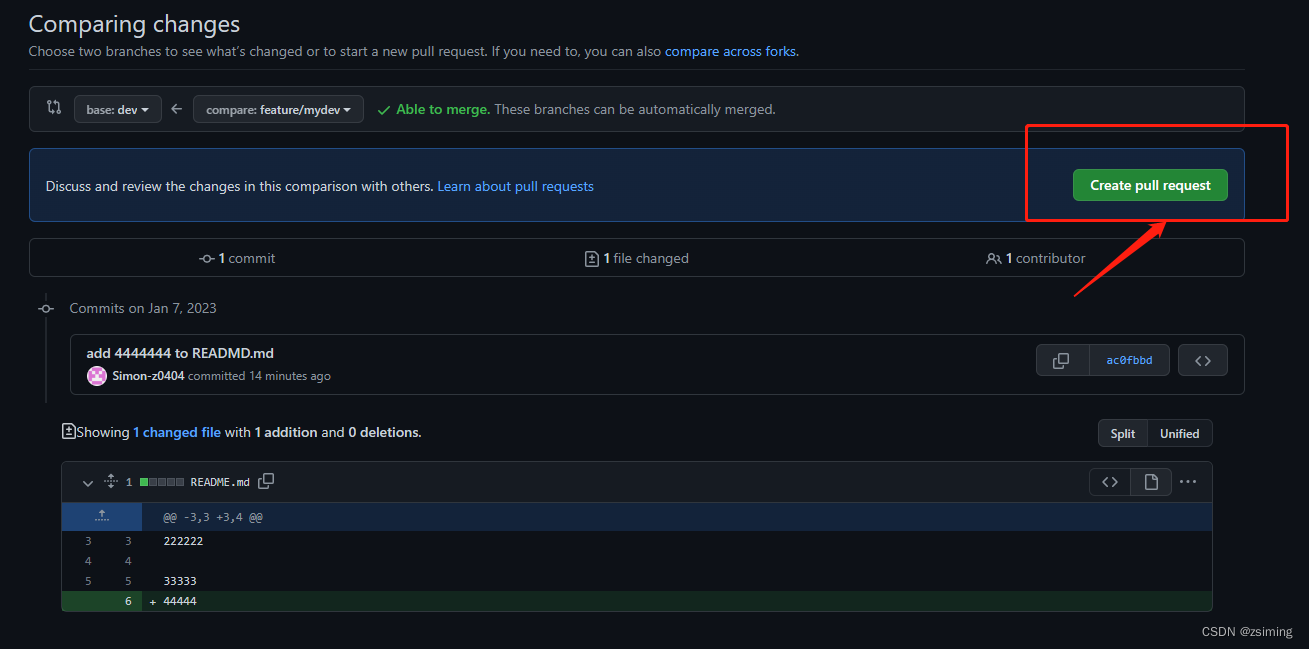Expand hidden lines above the diff hunk
This screenshot has width=1309, height=649.
click(x=101, y=517)
